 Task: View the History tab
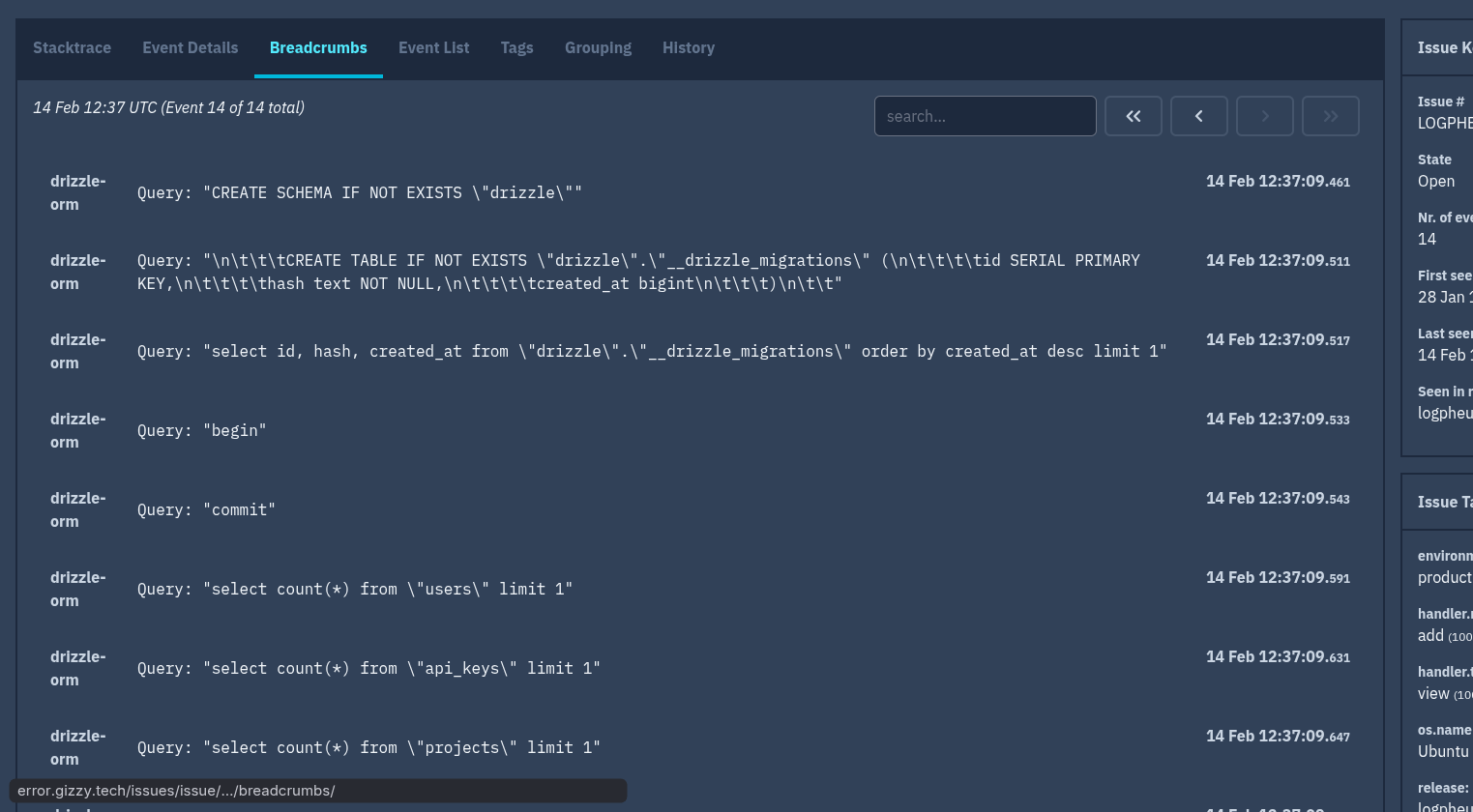click(x=688, y=48)
